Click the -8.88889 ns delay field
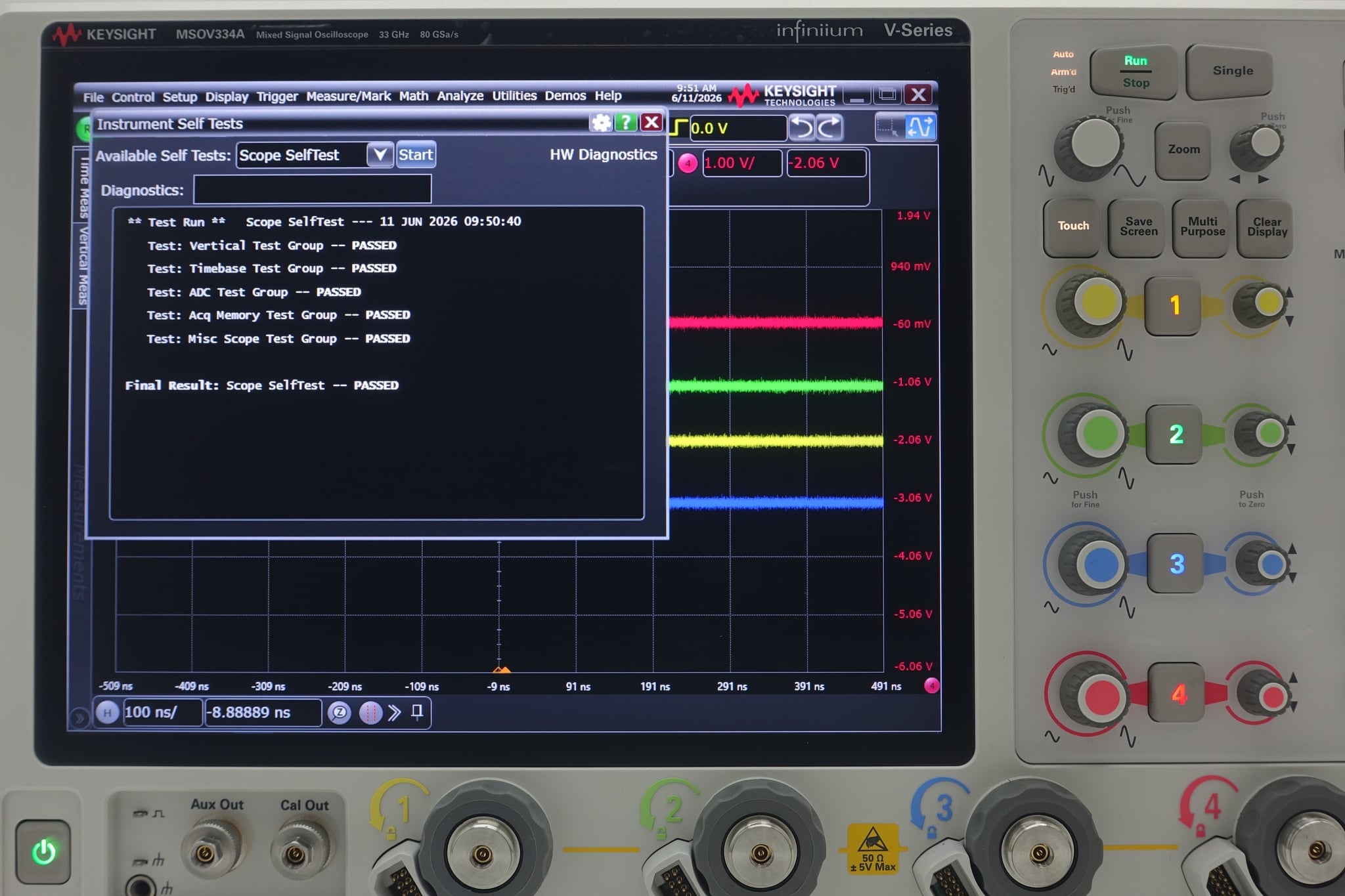The width and height of the screenshot is (1345, 896). click(263, 712)
